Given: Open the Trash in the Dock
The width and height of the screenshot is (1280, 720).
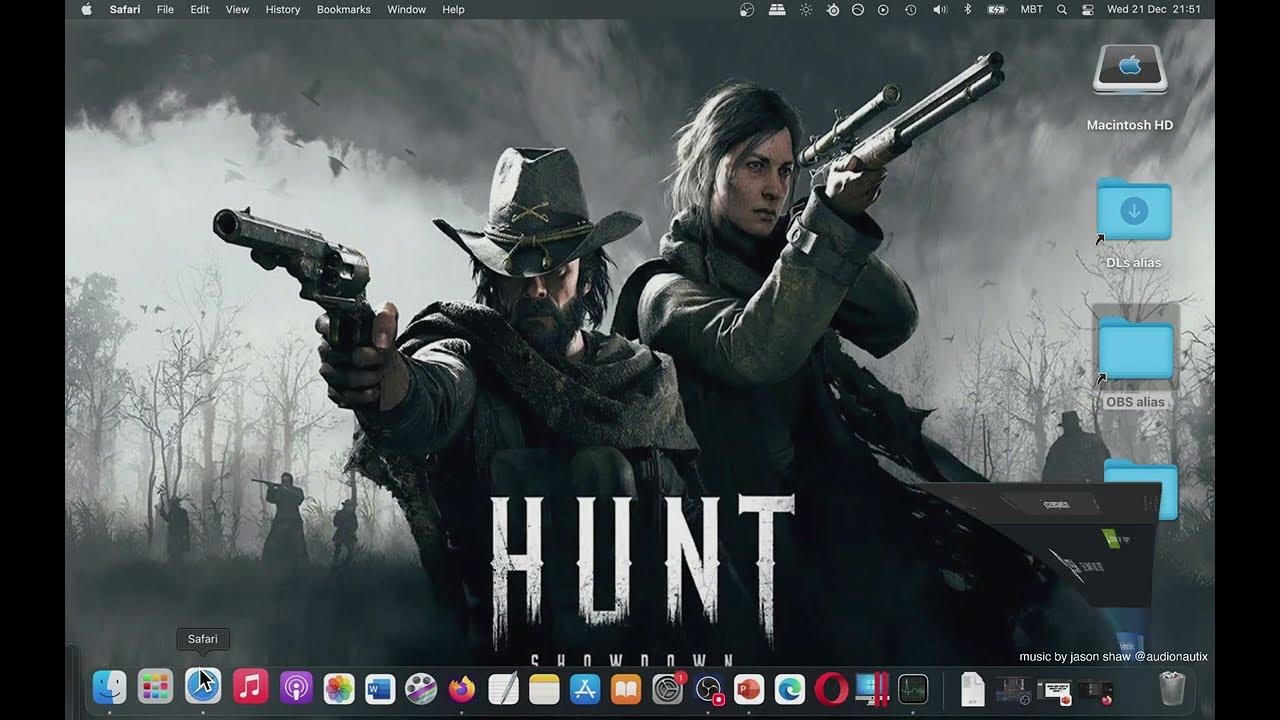Looking at the screenshot, I should 1171,688.
